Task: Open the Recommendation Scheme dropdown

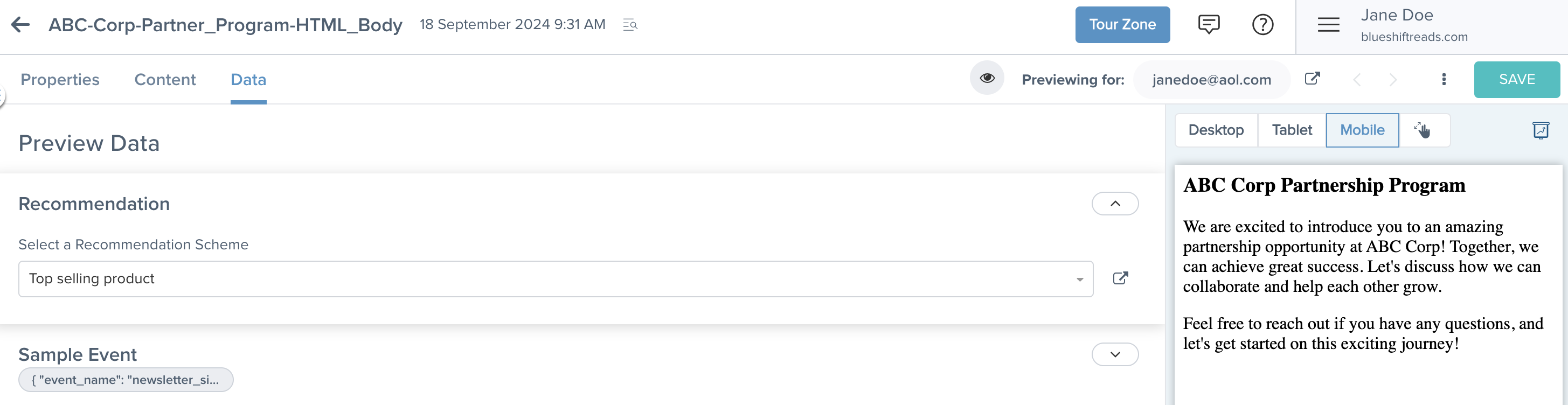Action: [555, 279]
